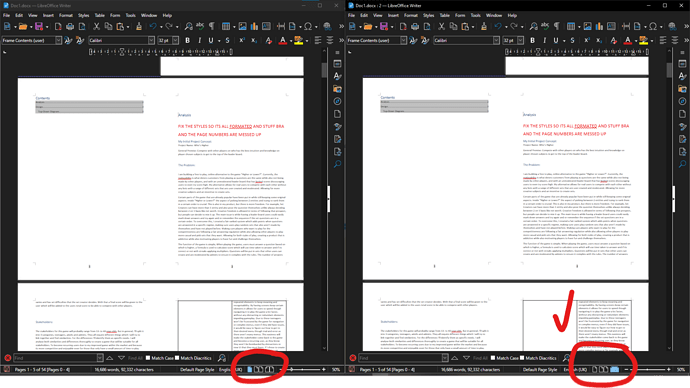
Task: Open font size dropdown in left window
Action: tap(176, 40)
